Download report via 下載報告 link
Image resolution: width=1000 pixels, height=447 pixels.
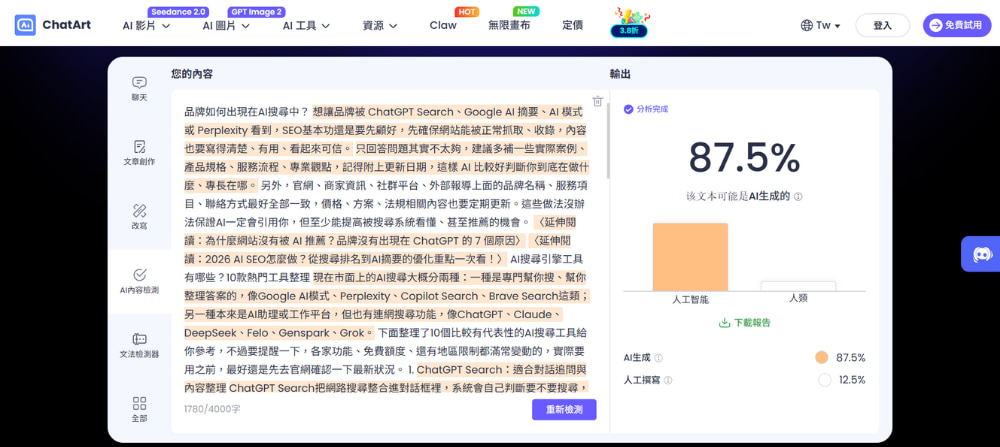pos(744,323)
